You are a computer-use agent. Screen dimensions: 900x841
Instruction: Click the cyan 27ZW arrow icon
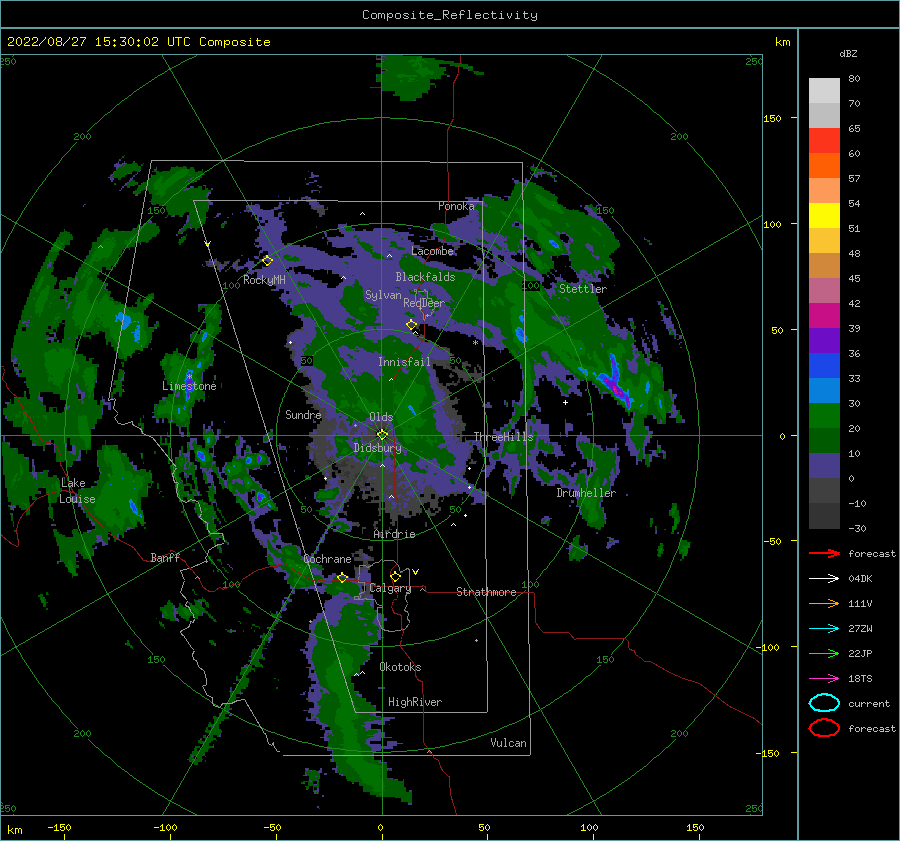[824, 629]
